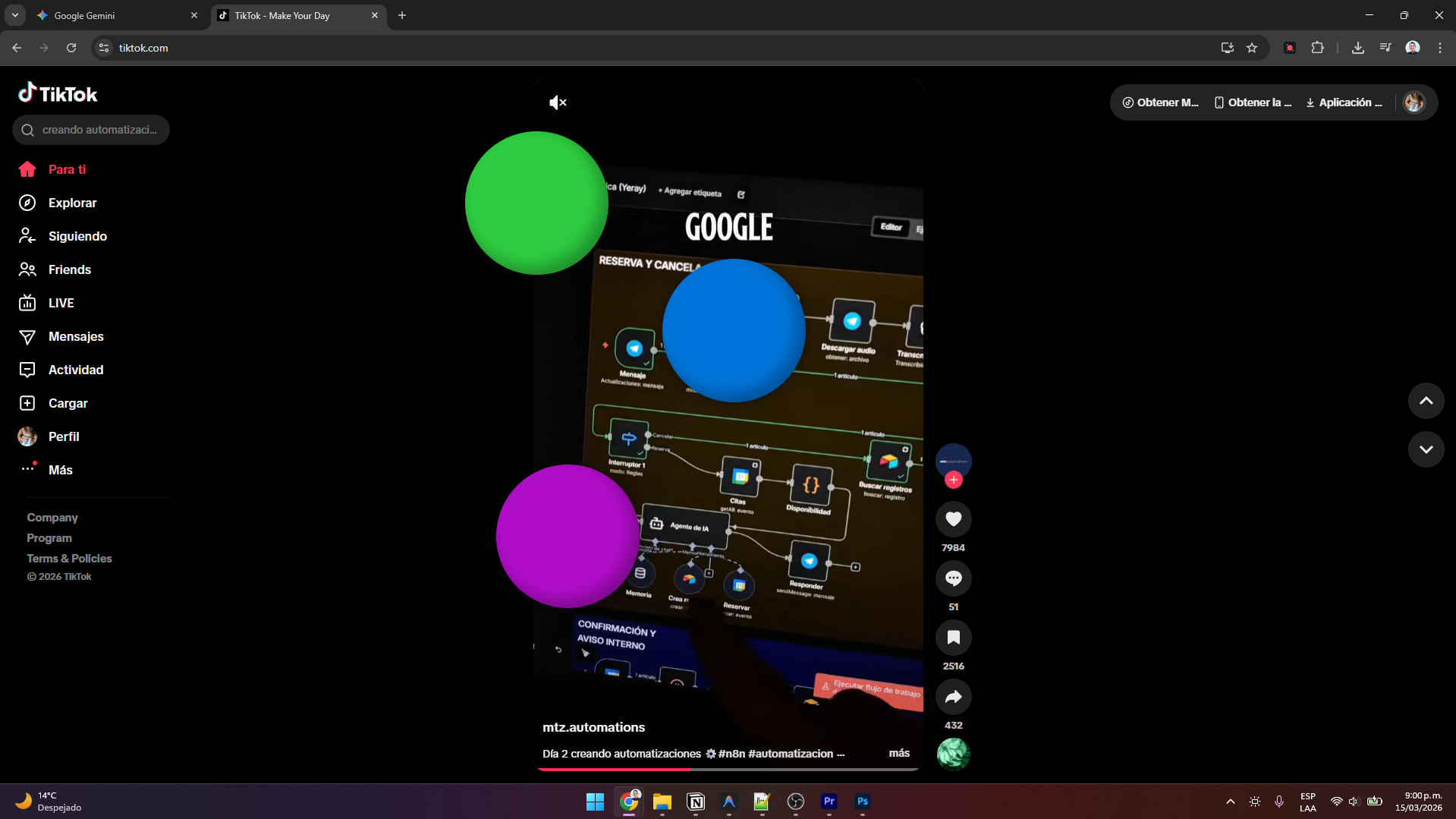Reload the TikTok page
Image resolution: width=1456 pixels, height=819 pixels.
[71, 48]
